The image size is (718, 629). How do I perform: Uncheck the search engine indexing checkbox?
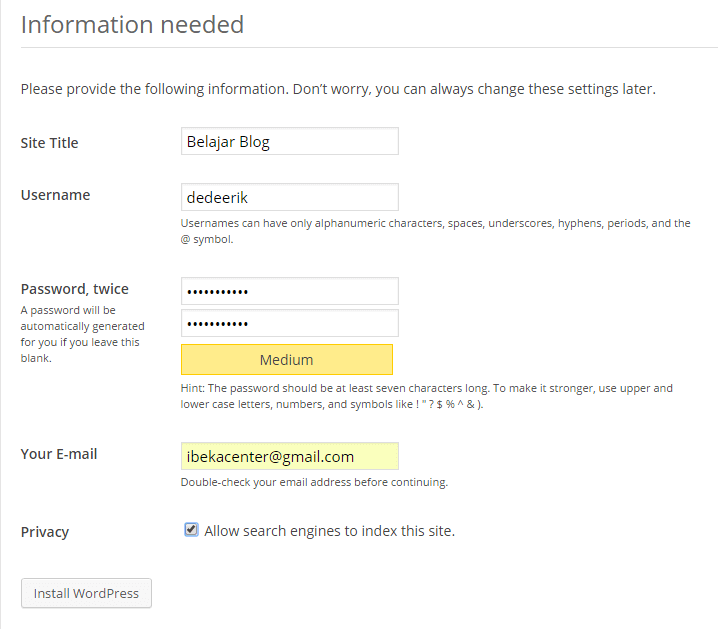191,530
